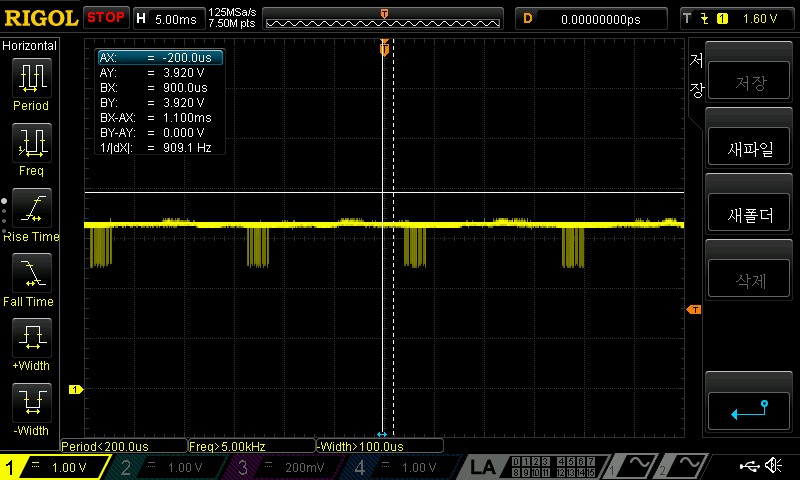Click the 삭제 delete button

coord(749,280)
